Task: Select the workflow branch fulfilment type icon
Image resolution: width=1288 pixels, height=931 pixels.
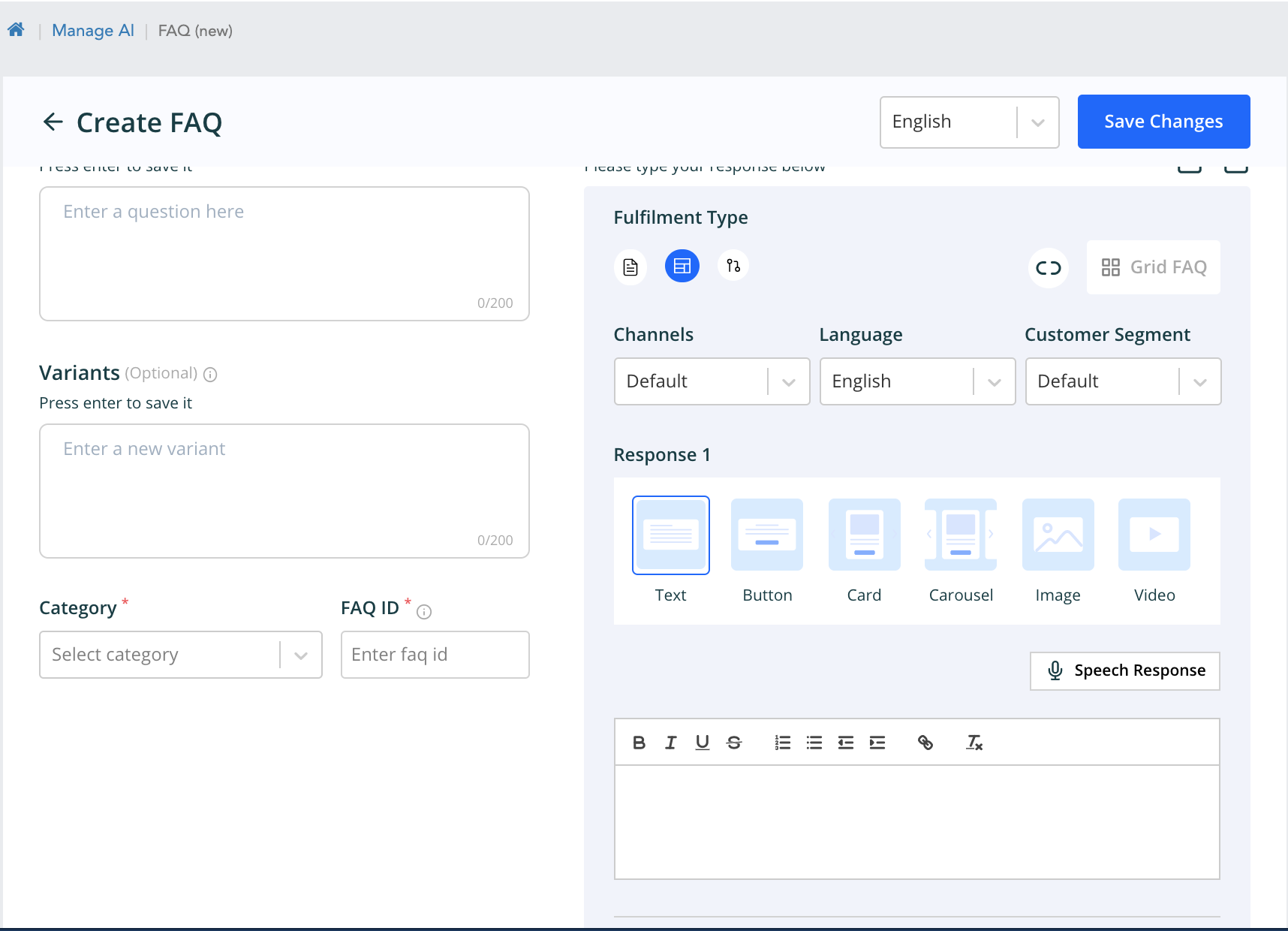Action: [733, 266]
